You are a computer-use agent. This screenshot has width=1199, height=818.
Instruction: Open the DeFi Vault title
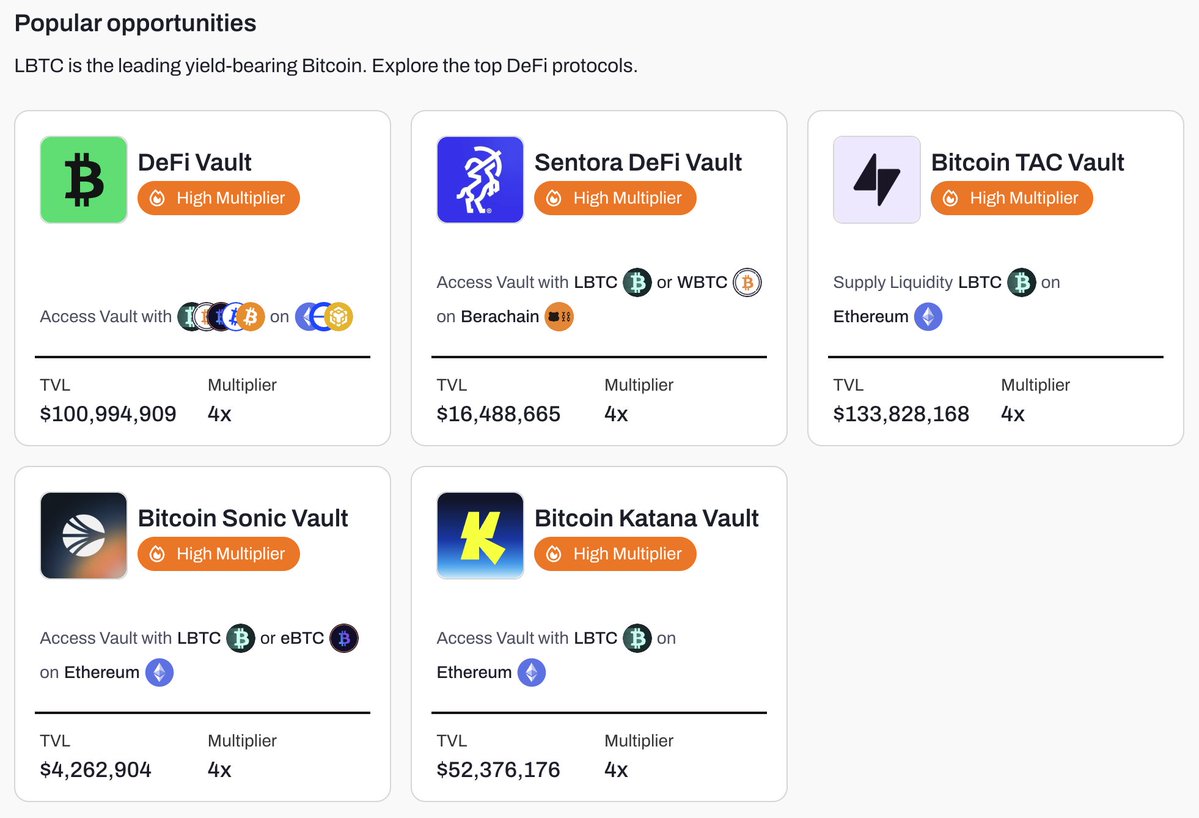[x=194, y=162]
